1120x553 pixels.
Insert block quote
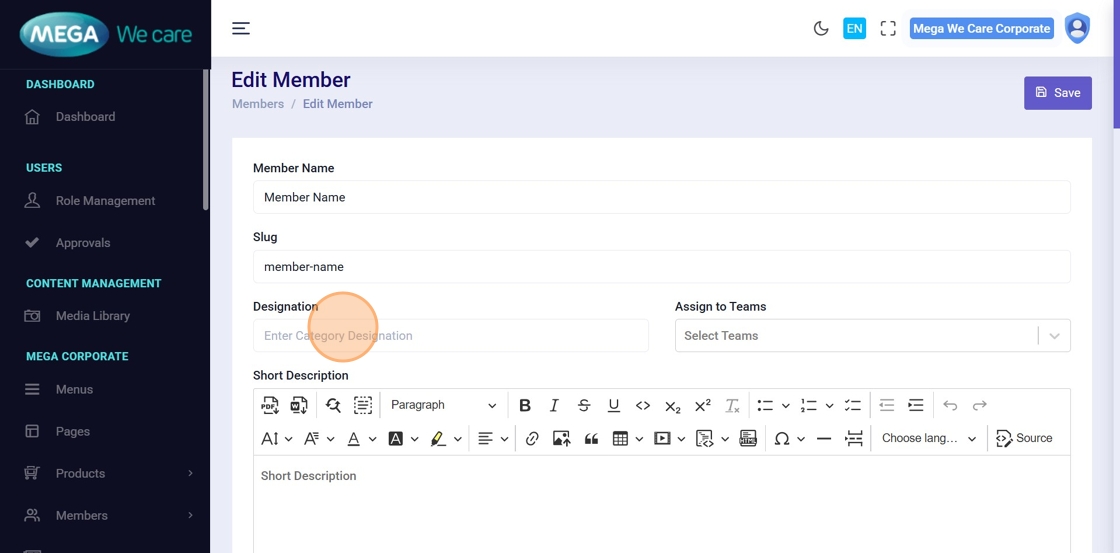tap(591, 438)
